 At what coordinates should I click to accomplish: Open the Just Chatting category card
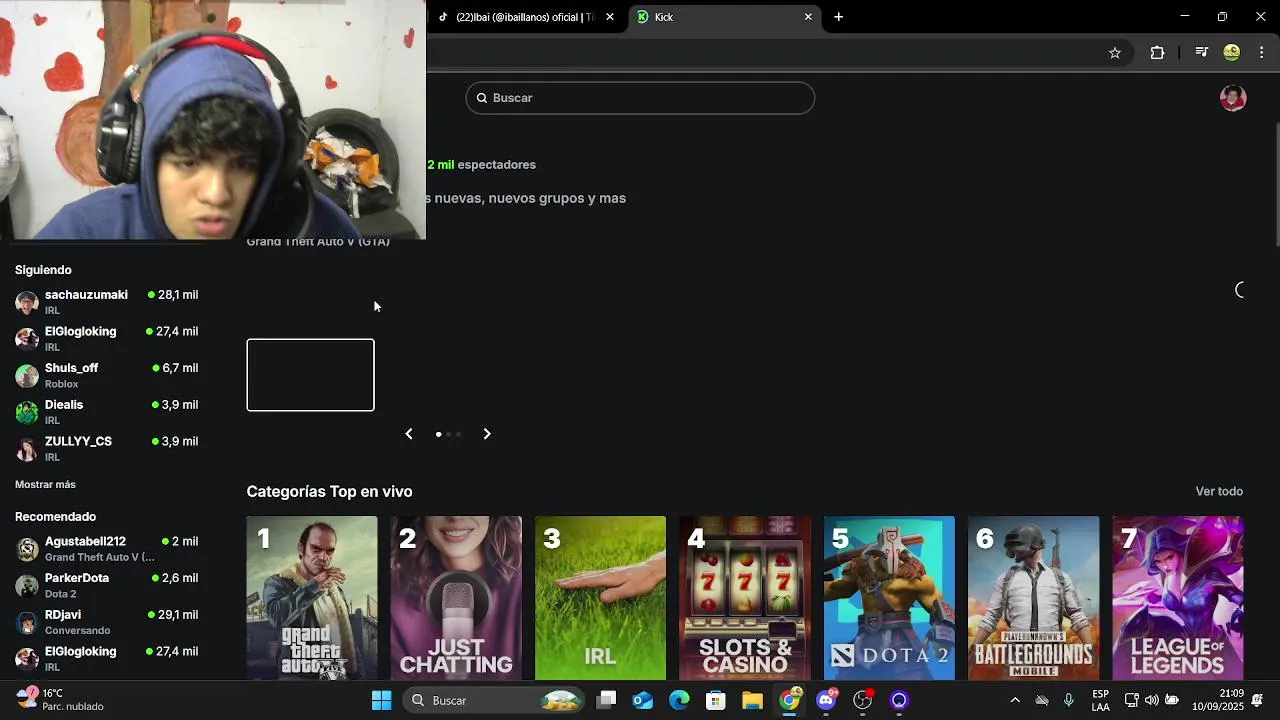(x=456, y=598)
